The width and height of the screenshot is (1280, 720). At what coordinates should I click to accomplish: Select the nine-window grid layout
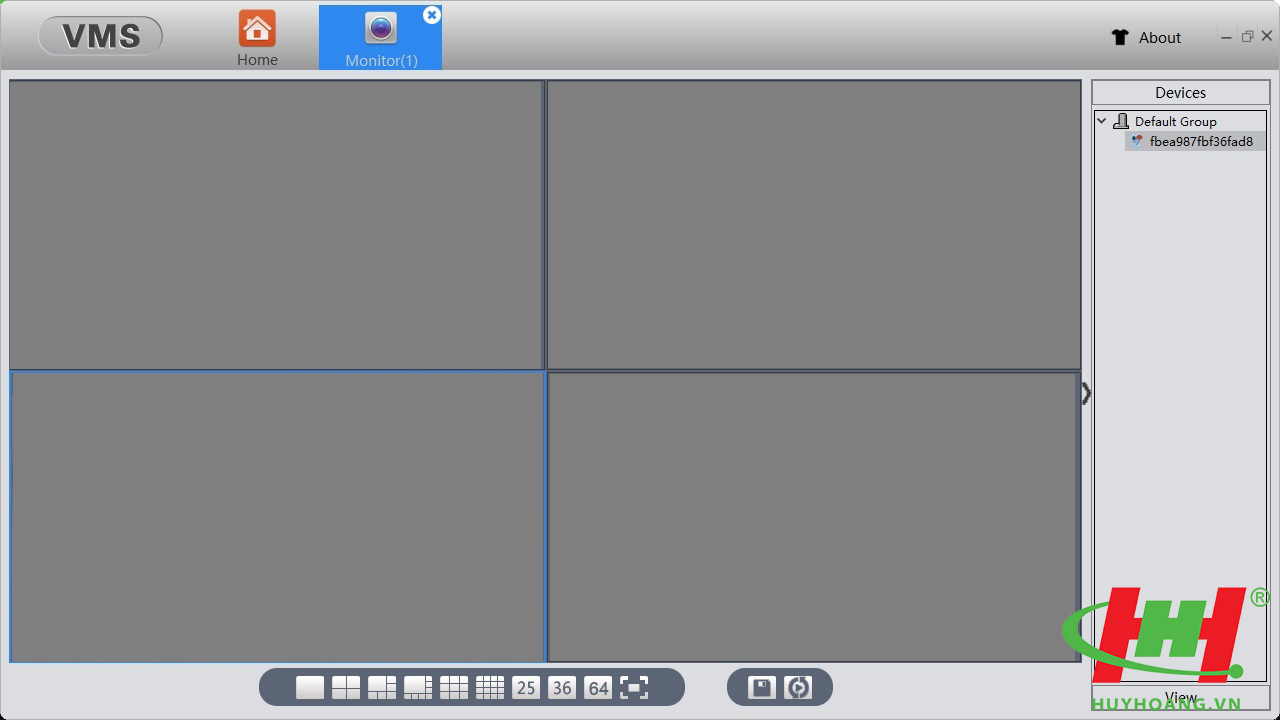[454, 687]
